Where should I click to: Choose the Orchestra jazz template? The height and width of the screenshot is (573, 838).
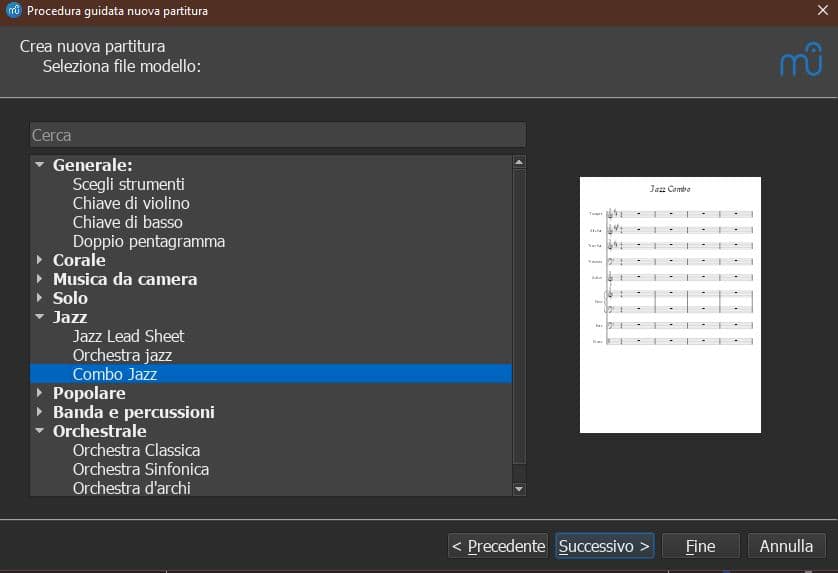[122, 355]
